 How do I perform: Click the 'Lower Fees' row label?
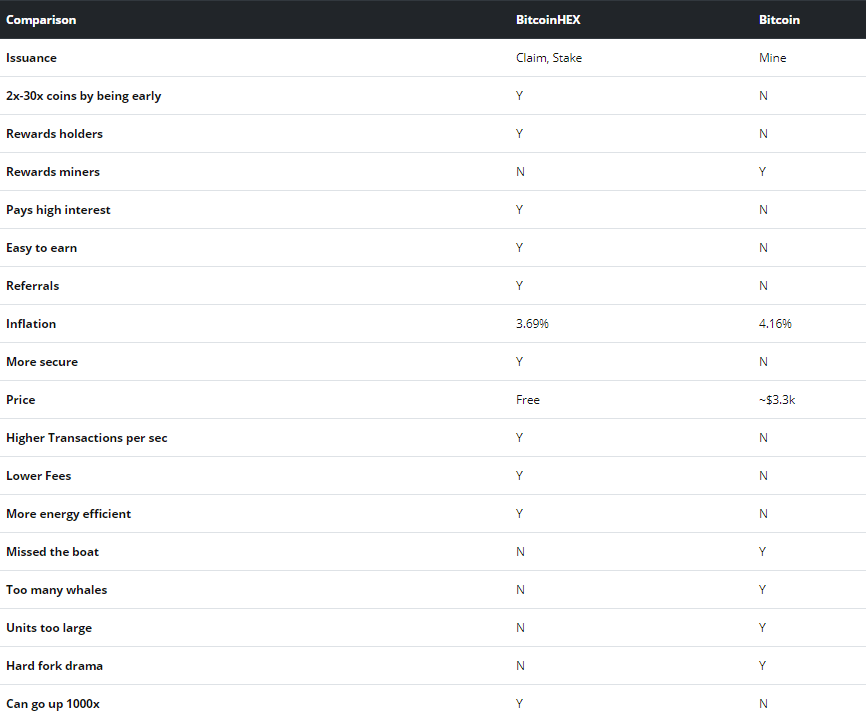tap(39, 476)
